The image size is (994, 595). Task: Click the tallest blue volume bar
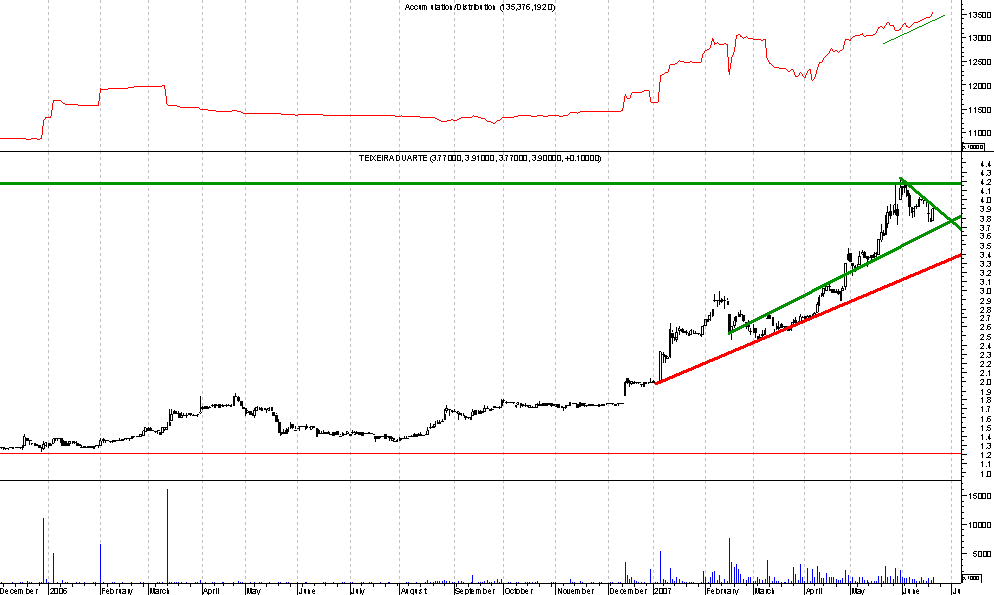coord(167,536)
